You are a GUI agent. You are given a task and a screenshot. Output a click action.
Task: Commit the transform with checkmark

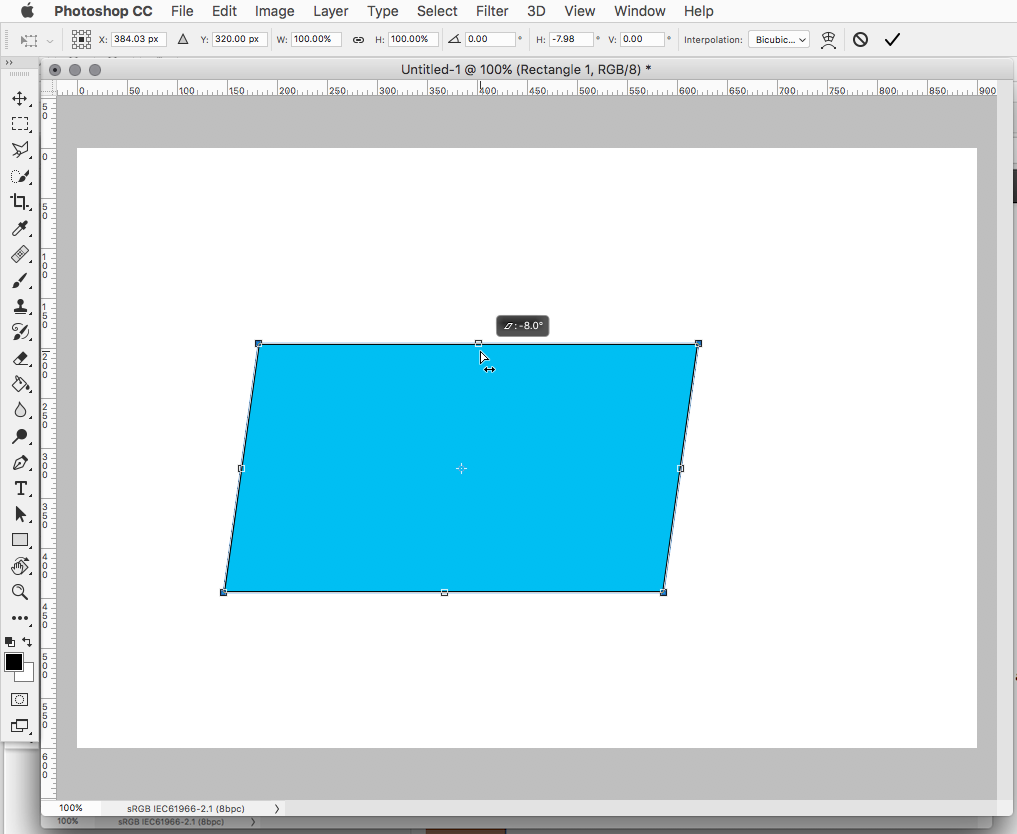pyautogui.click(x=892, y=40)
